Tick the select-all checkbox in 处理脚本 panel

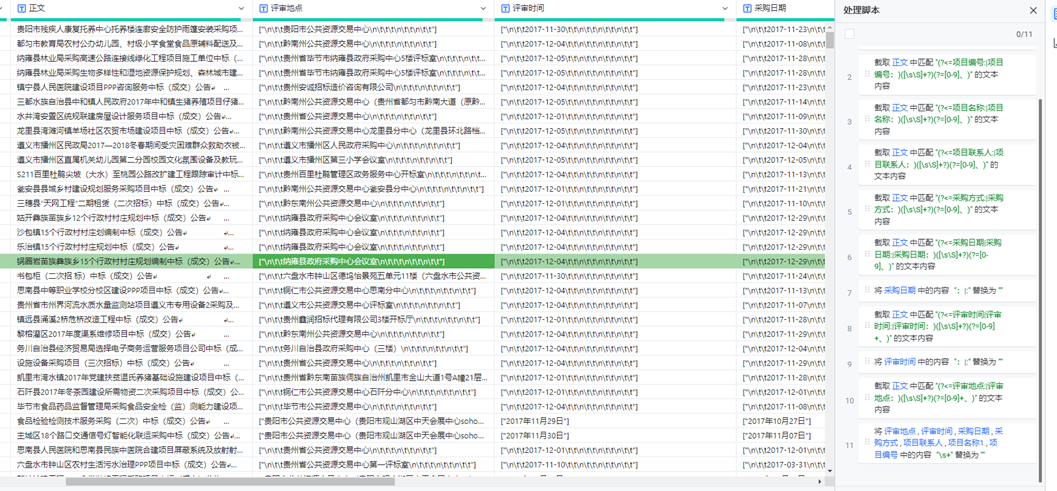pyautogui.click(x=849, y=34)
